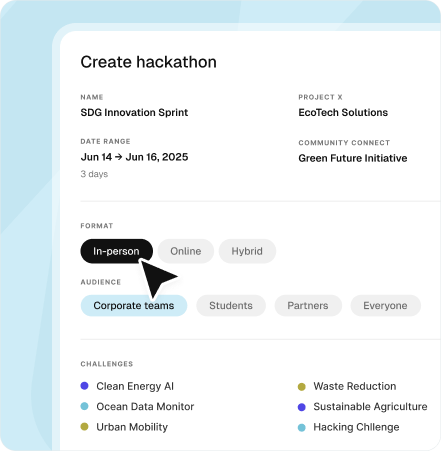Image resolution: width=441 pixels, height=451 pixels.
Task: Click the NAME field label
Action: coord(92,97)
